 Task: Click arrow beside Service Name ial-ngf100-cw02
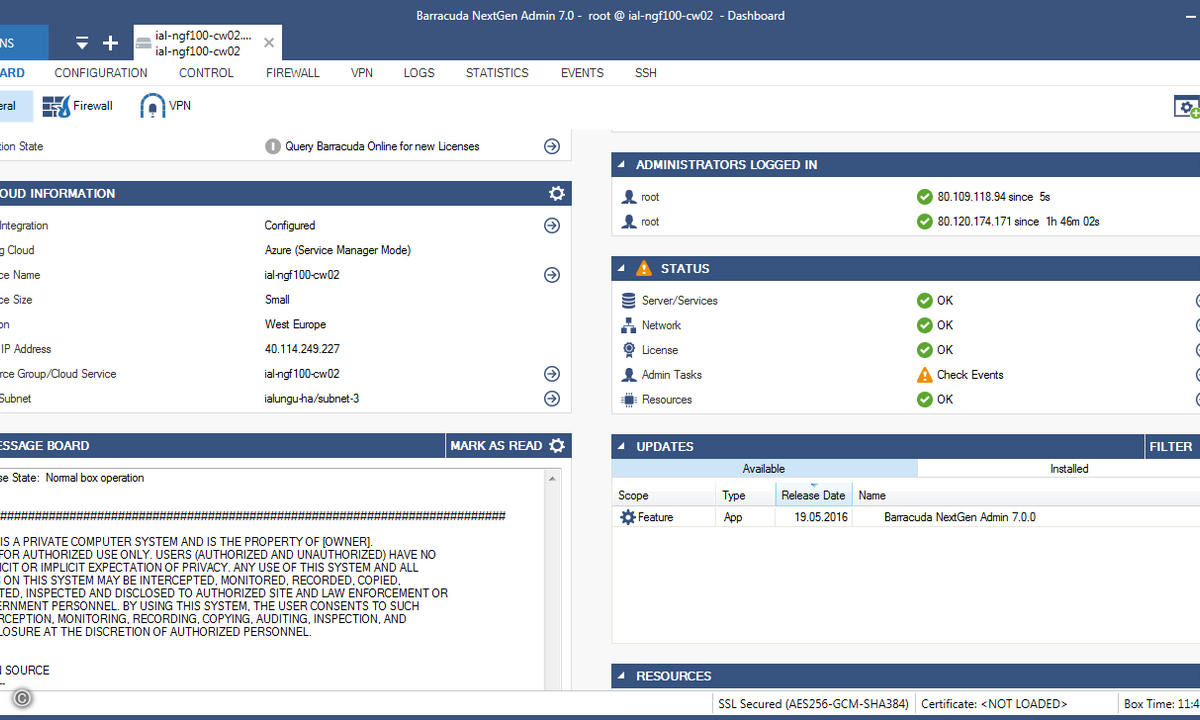click(x=552, y=275)
